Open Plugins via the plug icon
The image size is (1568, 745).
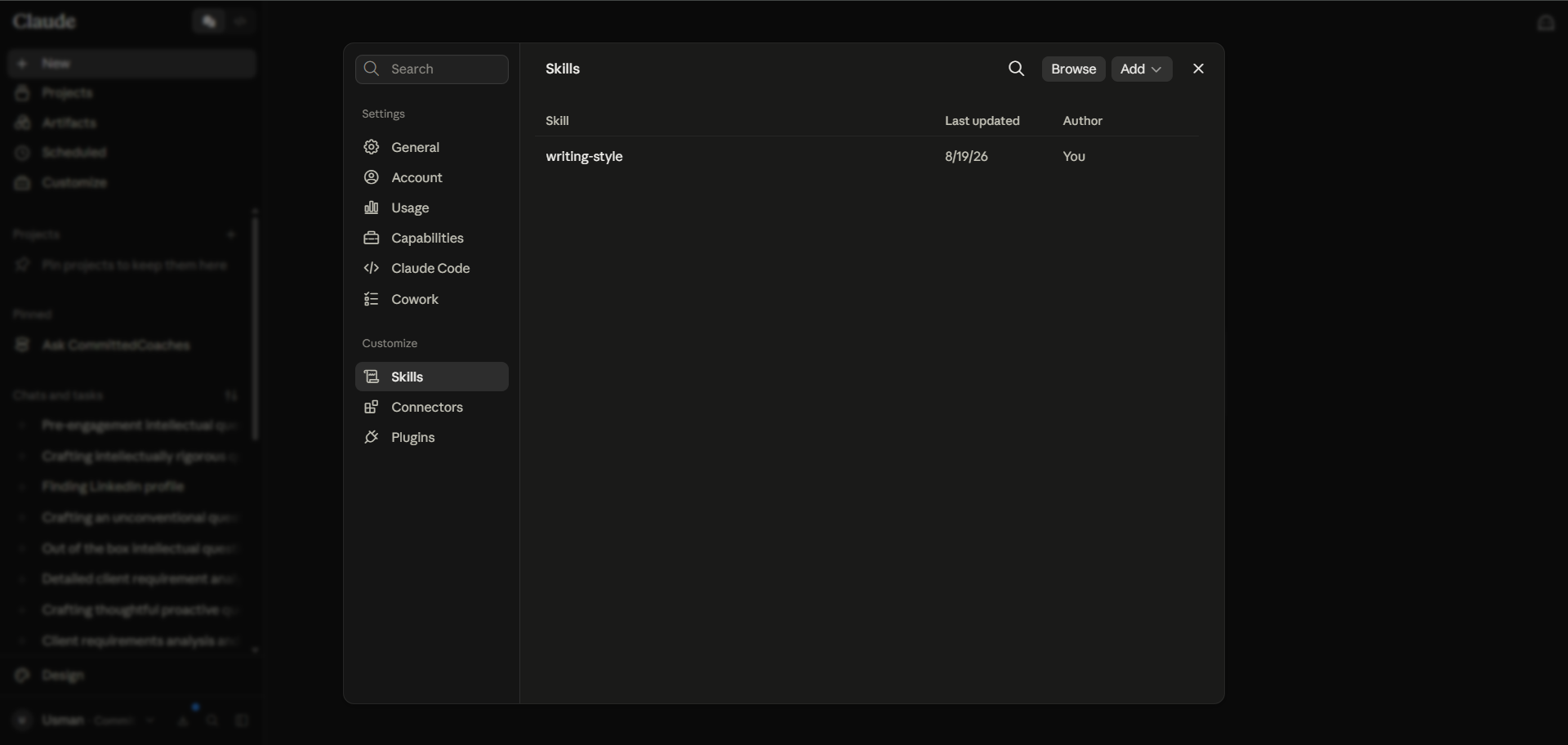coord(372,437)
